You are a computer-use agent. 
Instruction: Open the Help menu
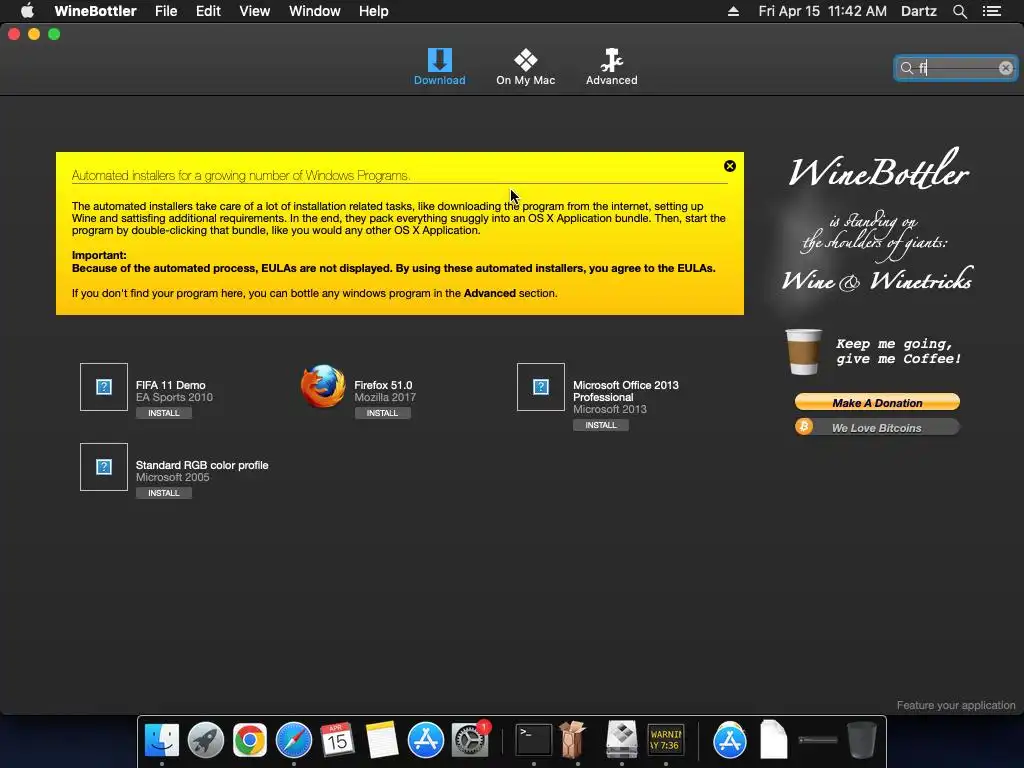374,11
